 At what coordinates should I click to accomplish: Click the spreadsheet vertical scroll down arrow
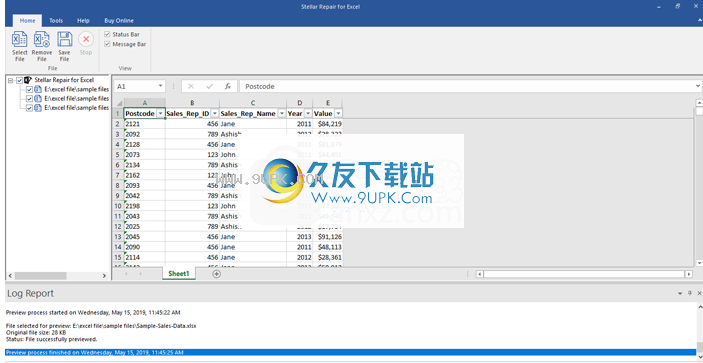[x=699, y=263]
